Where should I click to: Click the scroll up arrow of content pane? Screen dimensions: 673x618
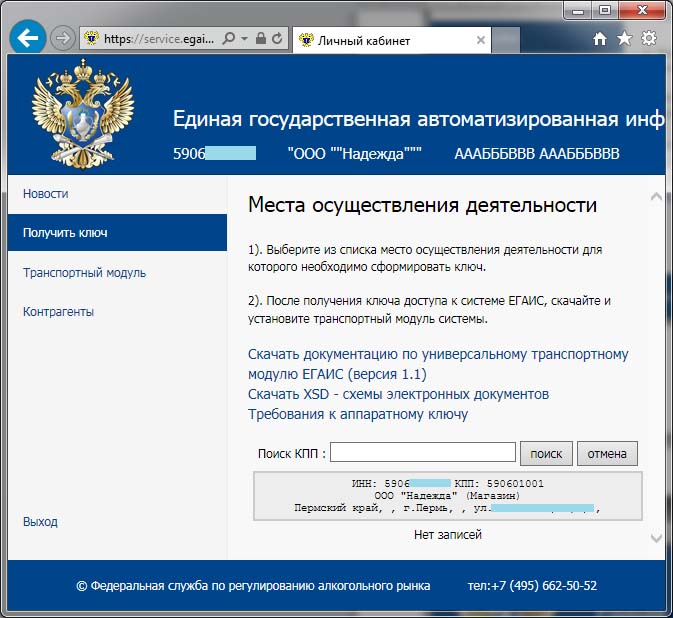[656, 197]
